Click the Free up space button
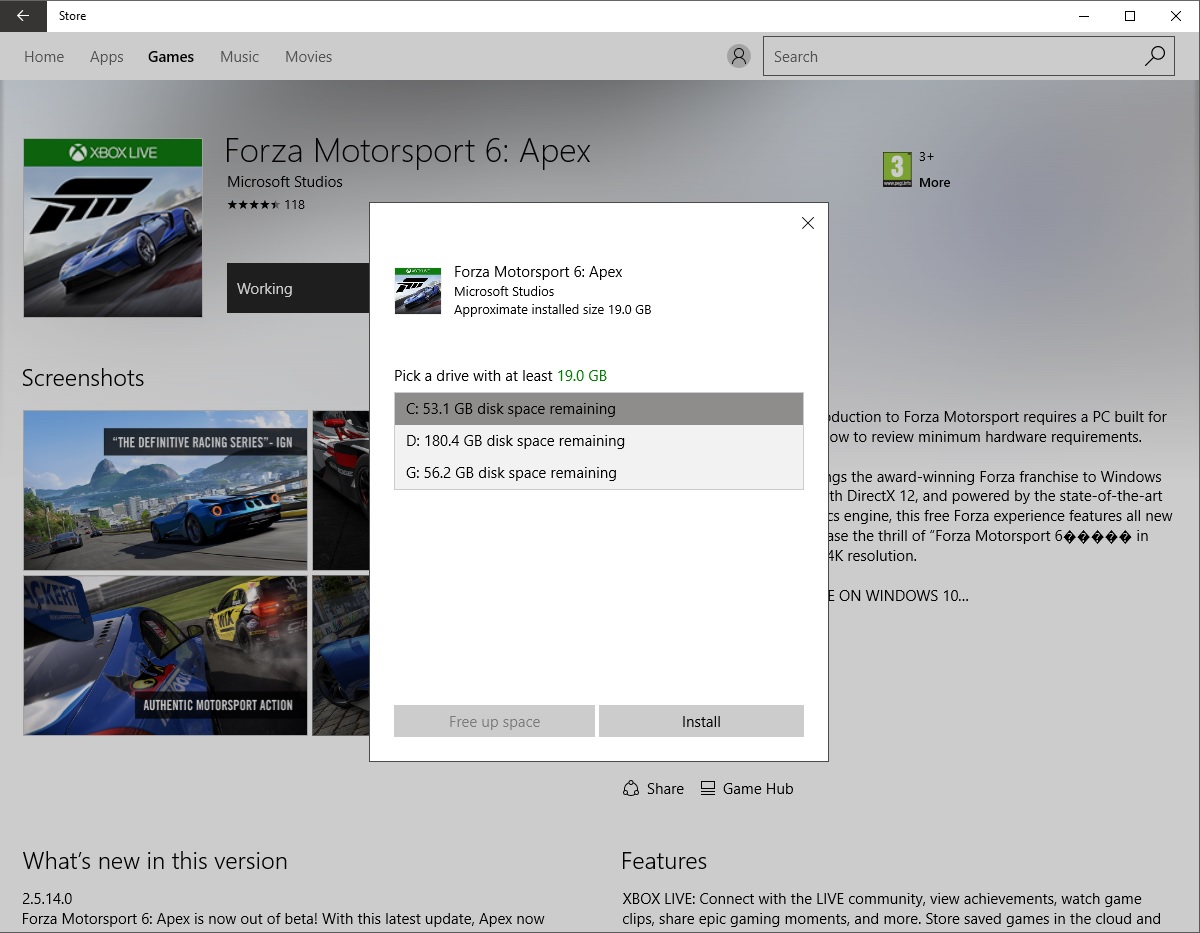The image size is (1200, 933). point(494,721)
